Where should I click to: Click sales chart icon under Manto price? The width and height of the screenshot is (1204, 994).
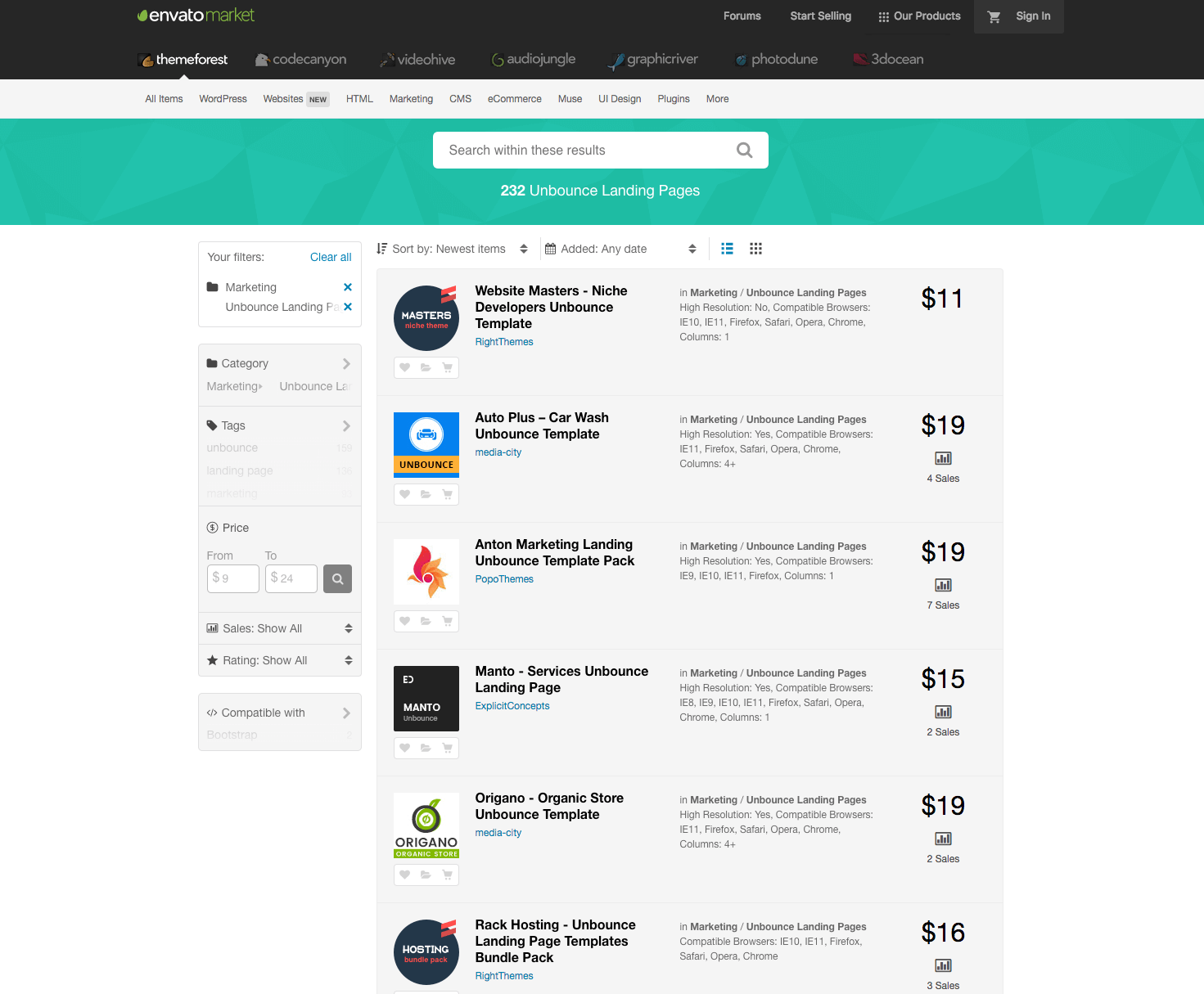coord(943,712)
